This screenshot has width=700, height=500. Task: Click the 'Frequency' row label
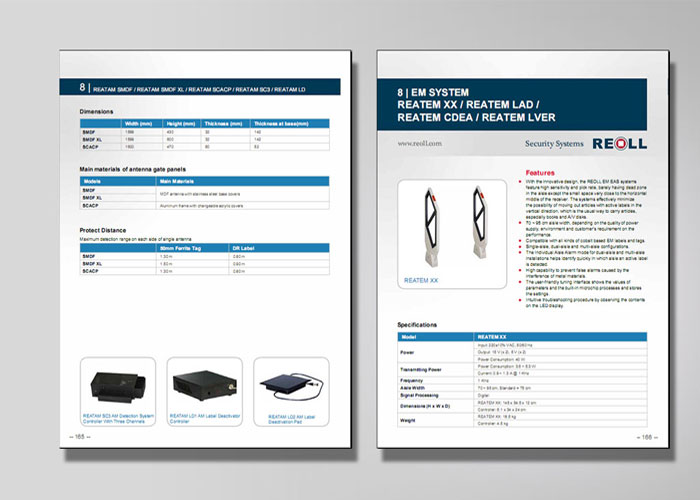coord(411,380)
